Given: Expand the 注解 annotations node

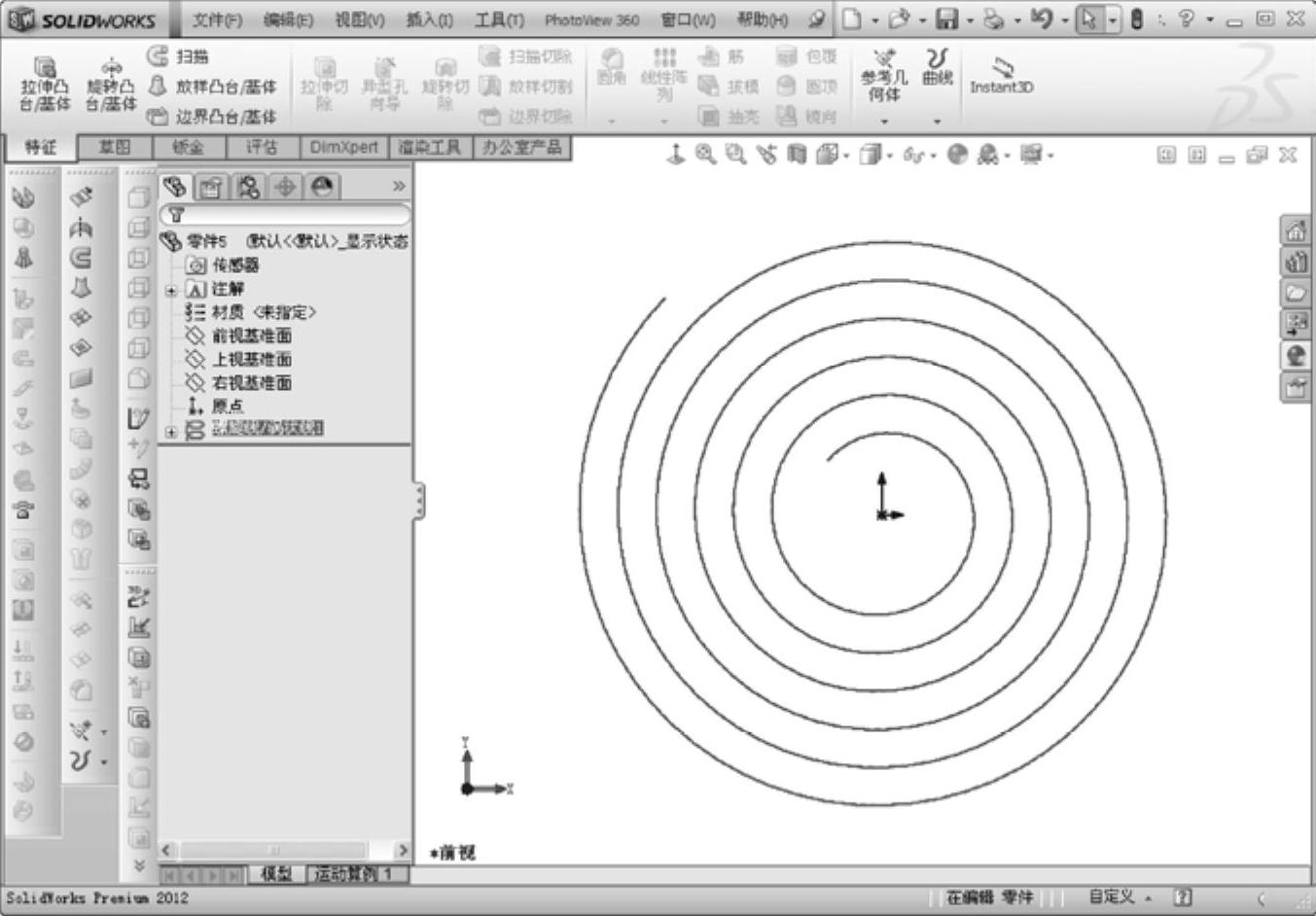Looking at the screenshot, I should (x=171, y=290).
